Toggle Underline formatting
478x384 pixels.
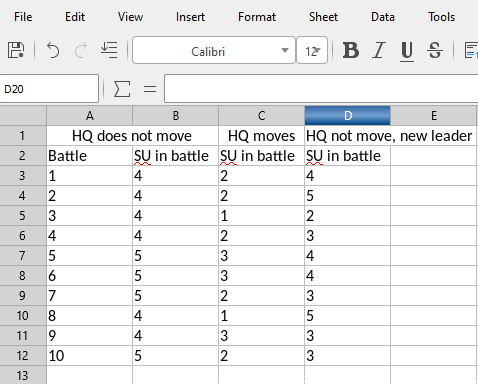click(x=407, y=51)
